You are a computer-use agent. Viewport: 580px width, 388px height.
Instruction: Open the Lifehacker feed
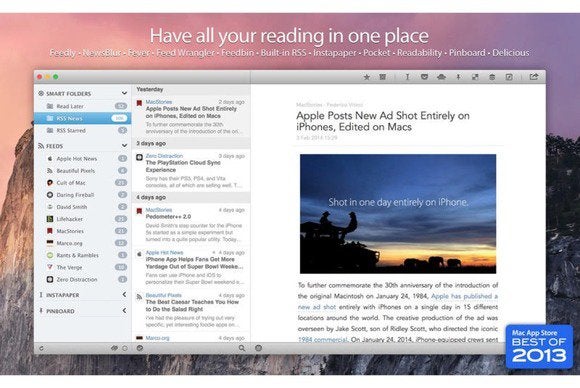[x=82, y=219]
